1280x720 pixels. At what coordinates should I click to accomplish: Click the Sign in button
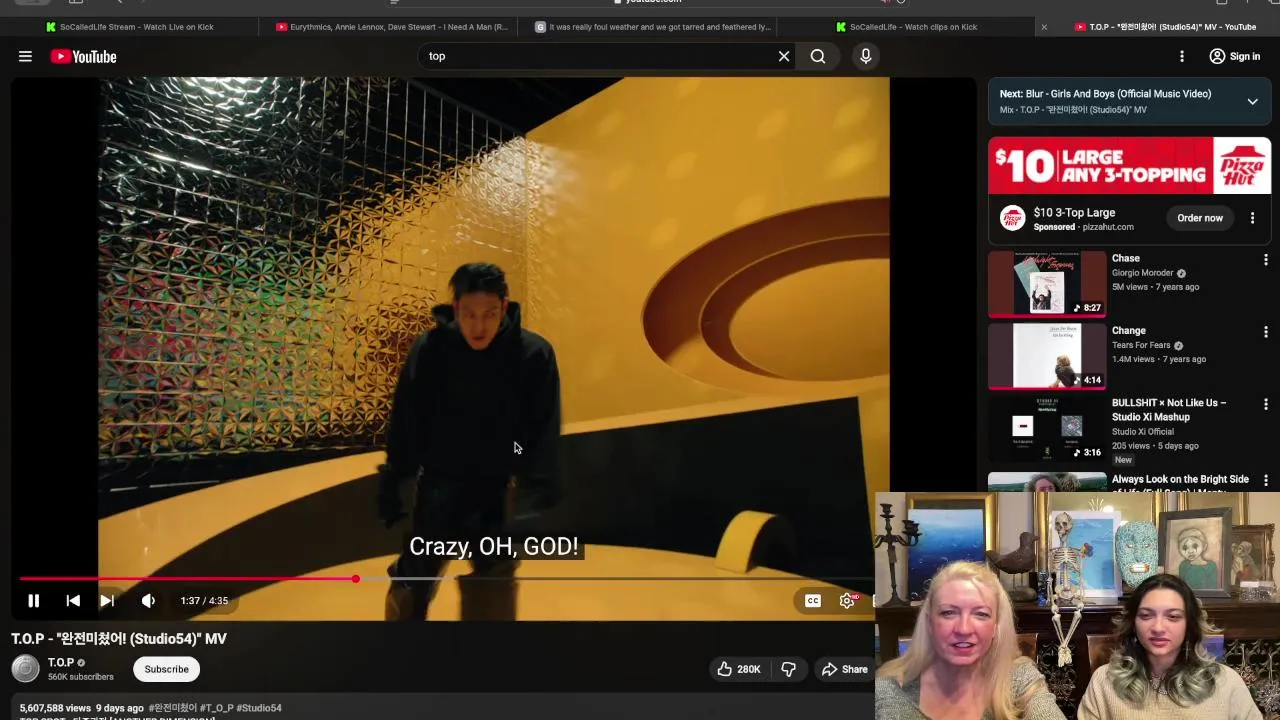pos(1235,56)
